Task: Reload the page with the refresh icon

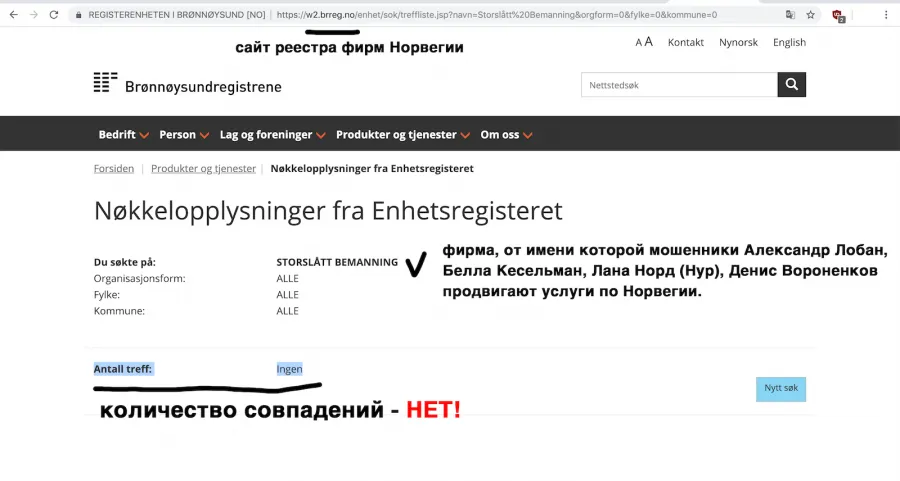Action: click(54, 15)
